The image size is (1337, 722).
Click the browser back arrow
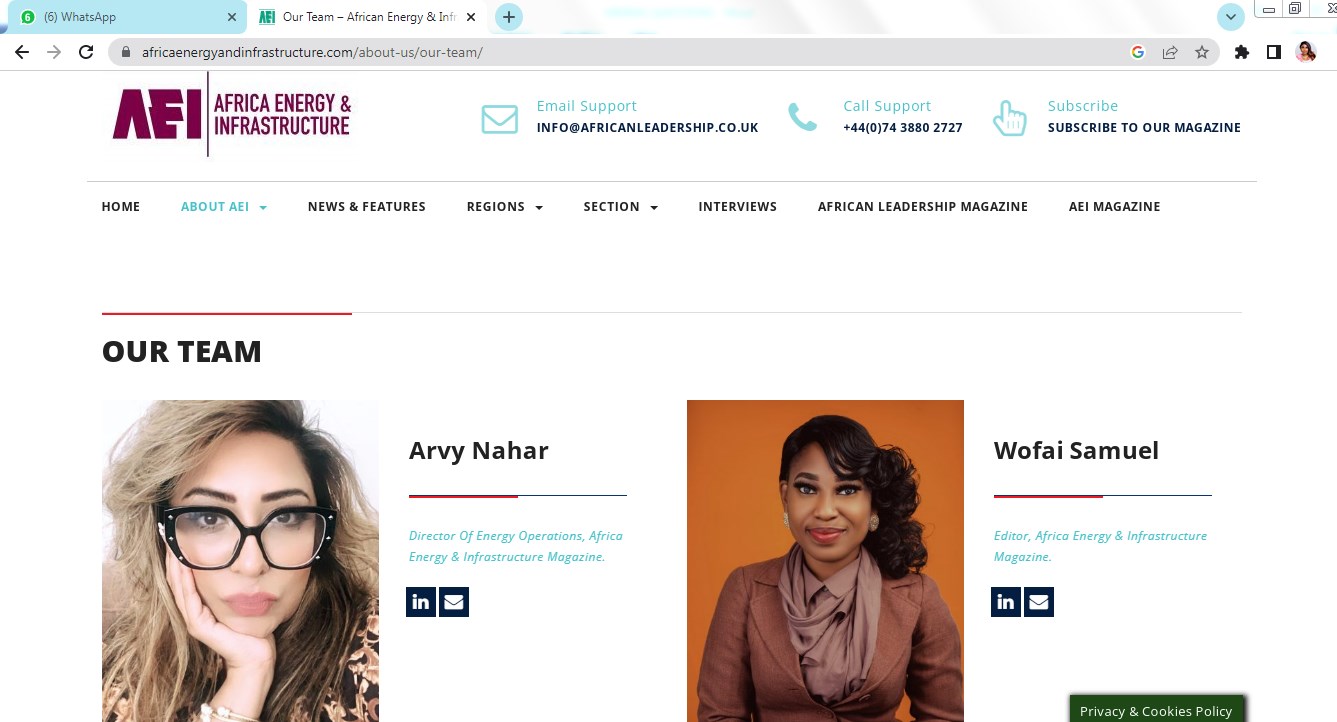coord(22,52)
